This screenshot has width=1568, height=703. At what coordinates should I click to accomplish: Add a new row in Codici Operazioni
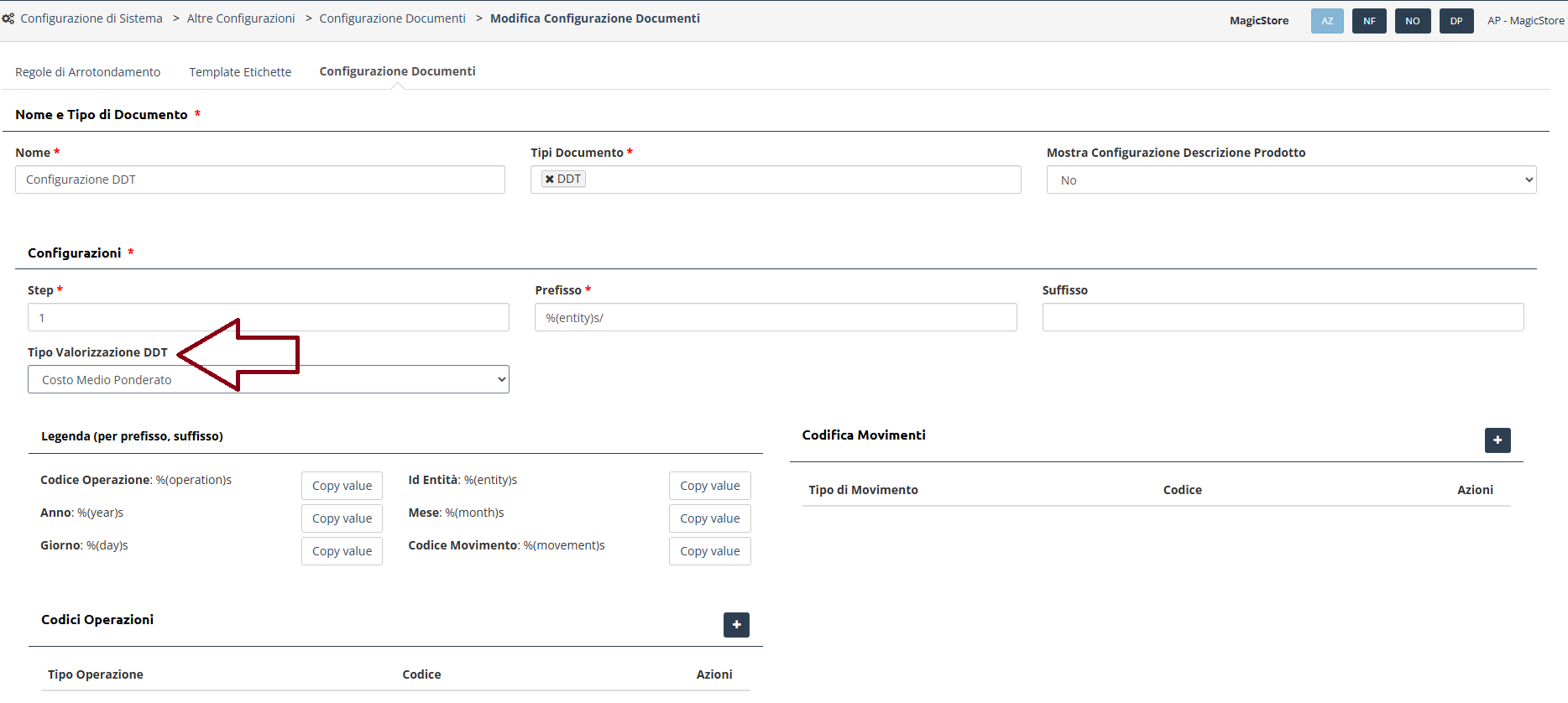point(736,625)
